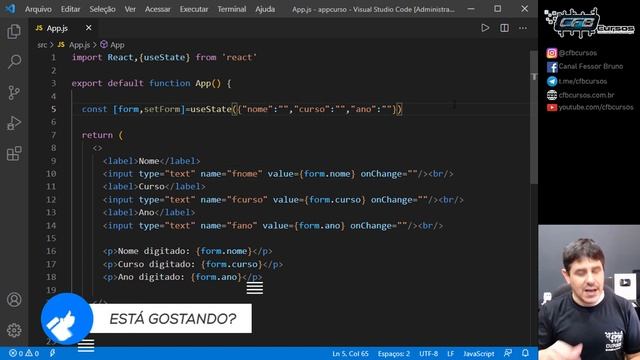
Task: Click the vertical scrollbar of editor
Action: 534,117
